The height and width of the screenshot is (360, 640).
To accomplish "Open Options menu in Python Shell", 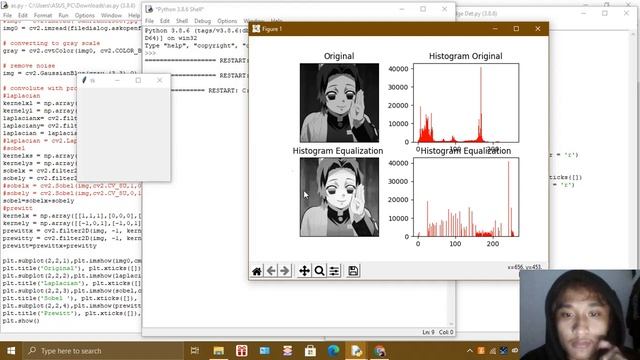I will (227, 21).
